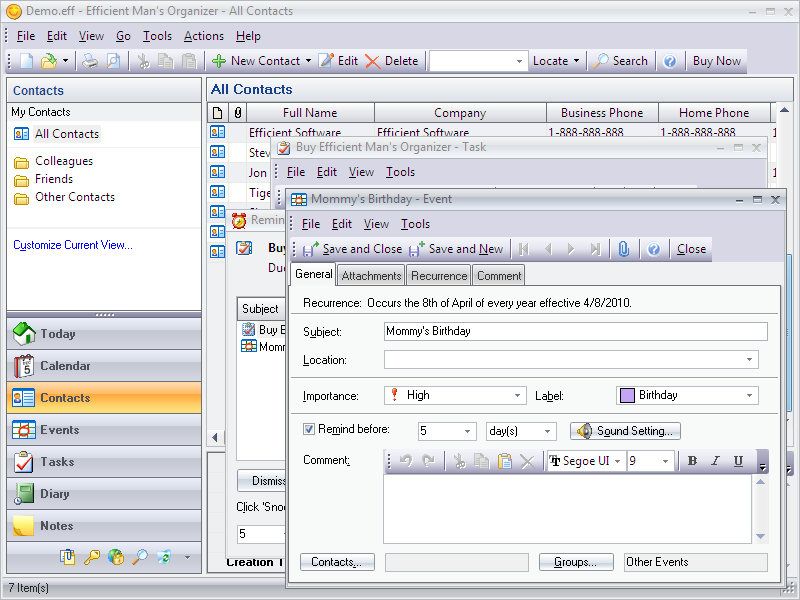Click the Sound Setting button
The image size is (800, 600).
coord(626,431)
